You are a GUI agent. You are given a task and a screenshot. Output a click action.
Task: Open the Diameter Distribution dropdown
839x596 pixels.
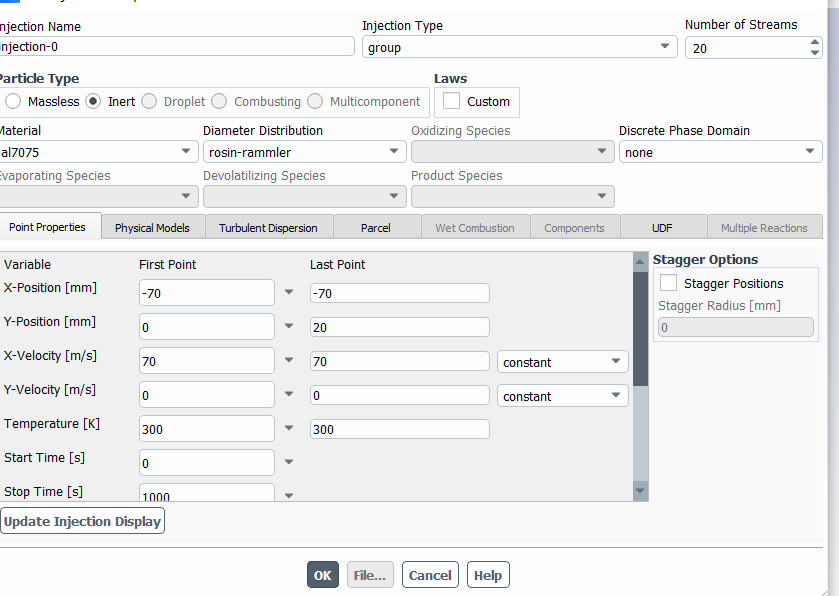coord(303,153)
